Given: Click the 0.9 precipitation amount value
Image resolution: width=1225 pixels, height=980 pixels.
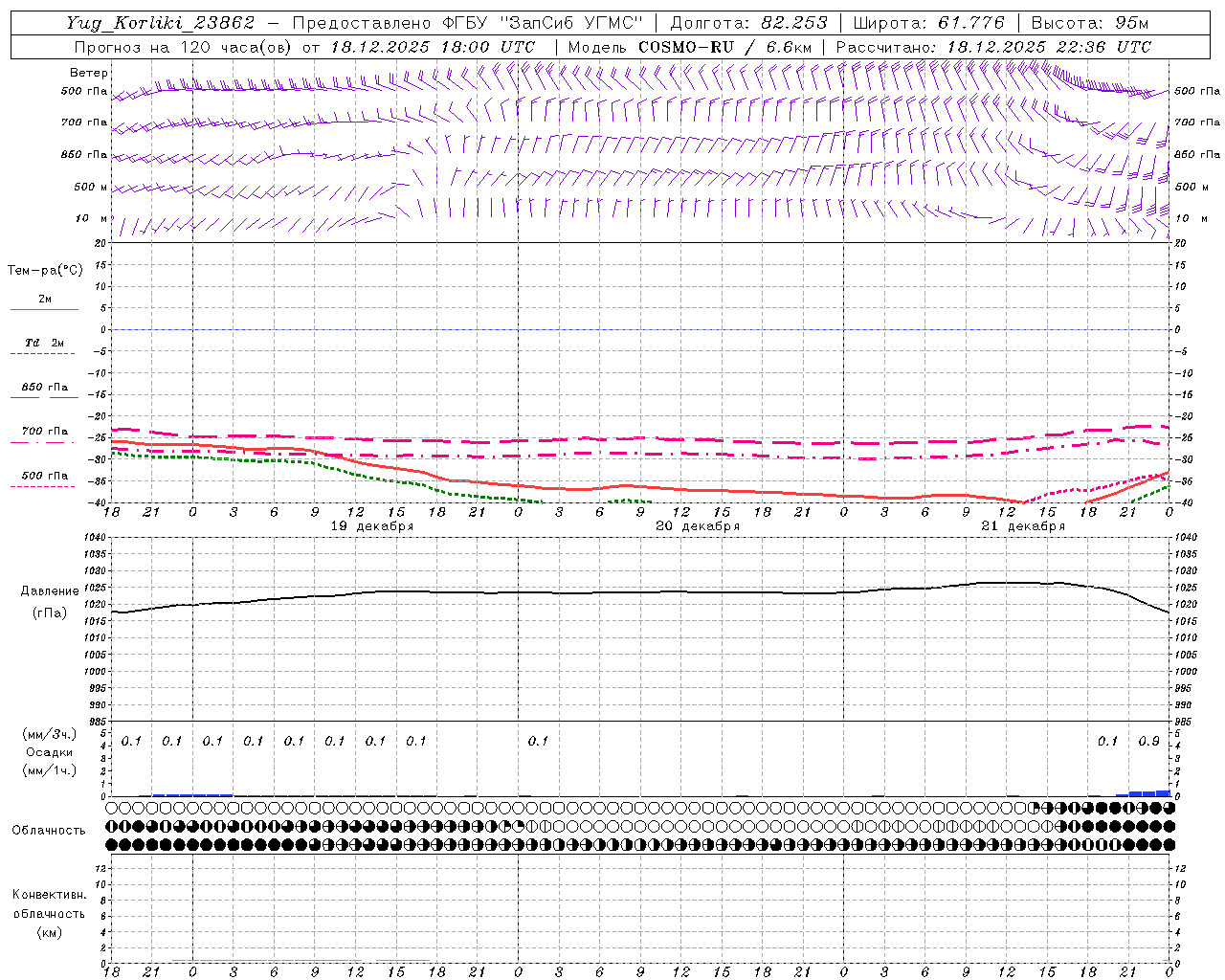Looking at the screenshot, I should pyautogui.click(x=1148, y=741).
